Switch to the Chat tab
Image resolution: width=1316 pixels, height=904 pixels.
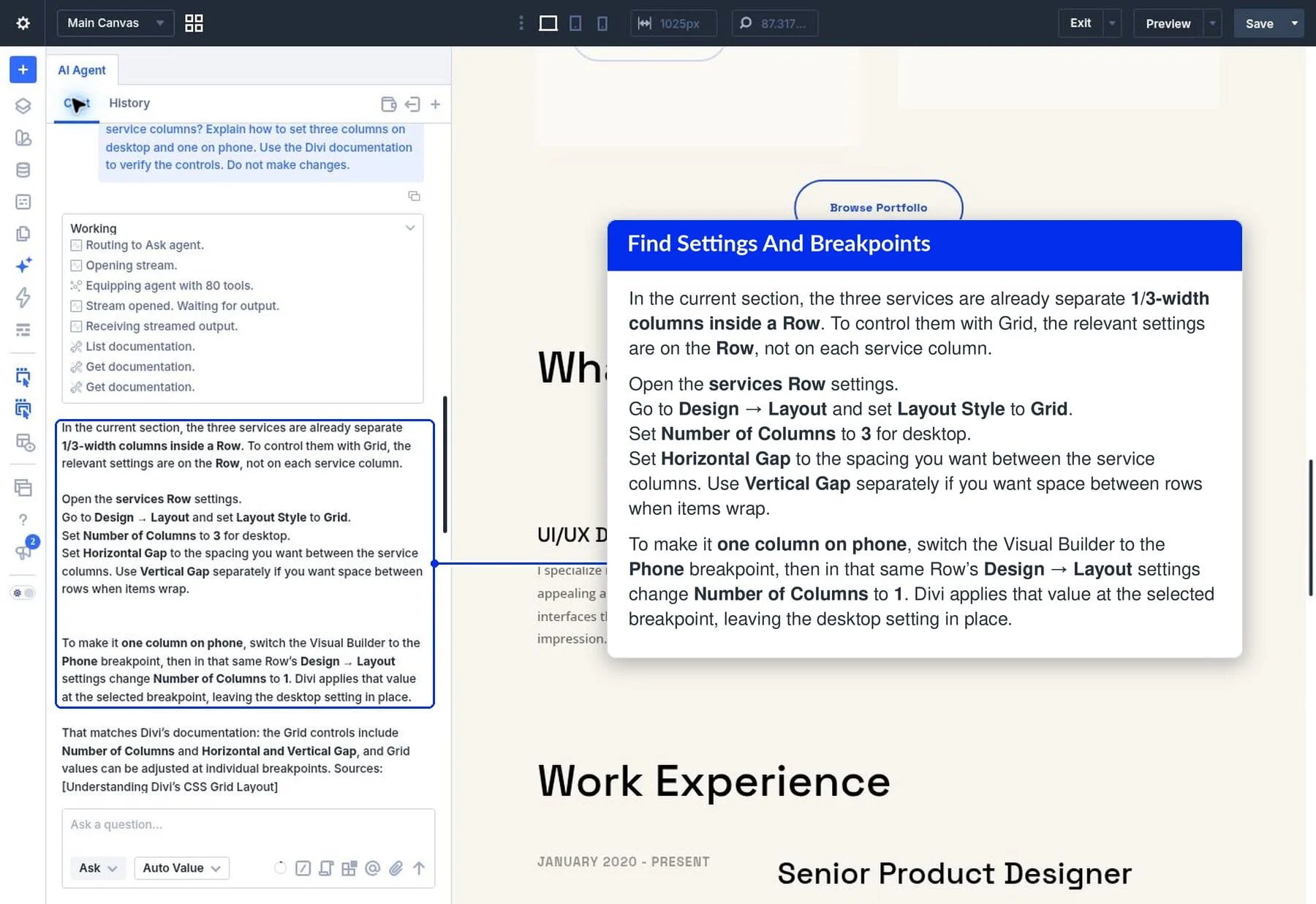(77, 104)
